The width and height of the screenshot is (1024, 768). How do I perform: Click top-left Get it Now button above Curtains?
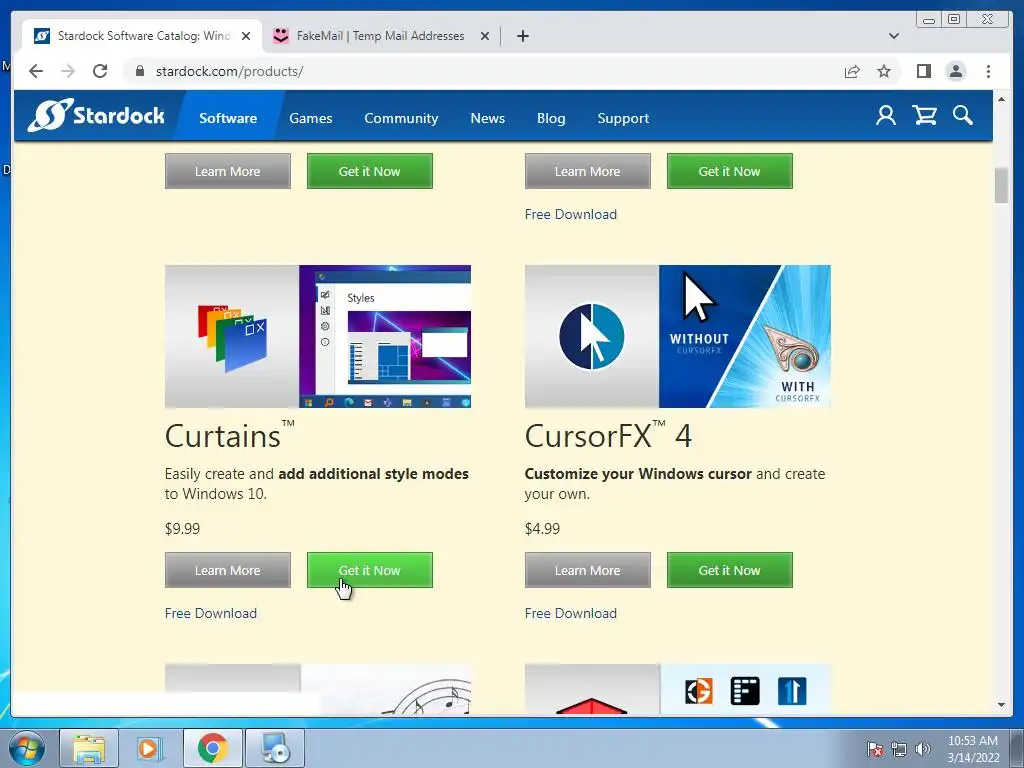pos(370,171)
